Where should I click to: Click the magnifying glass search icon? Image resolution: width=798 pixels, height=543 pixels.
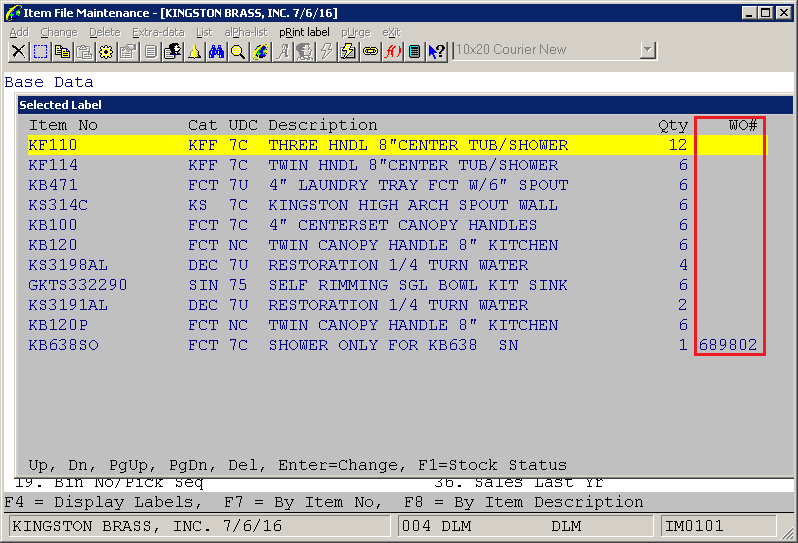tap(238, 51)
